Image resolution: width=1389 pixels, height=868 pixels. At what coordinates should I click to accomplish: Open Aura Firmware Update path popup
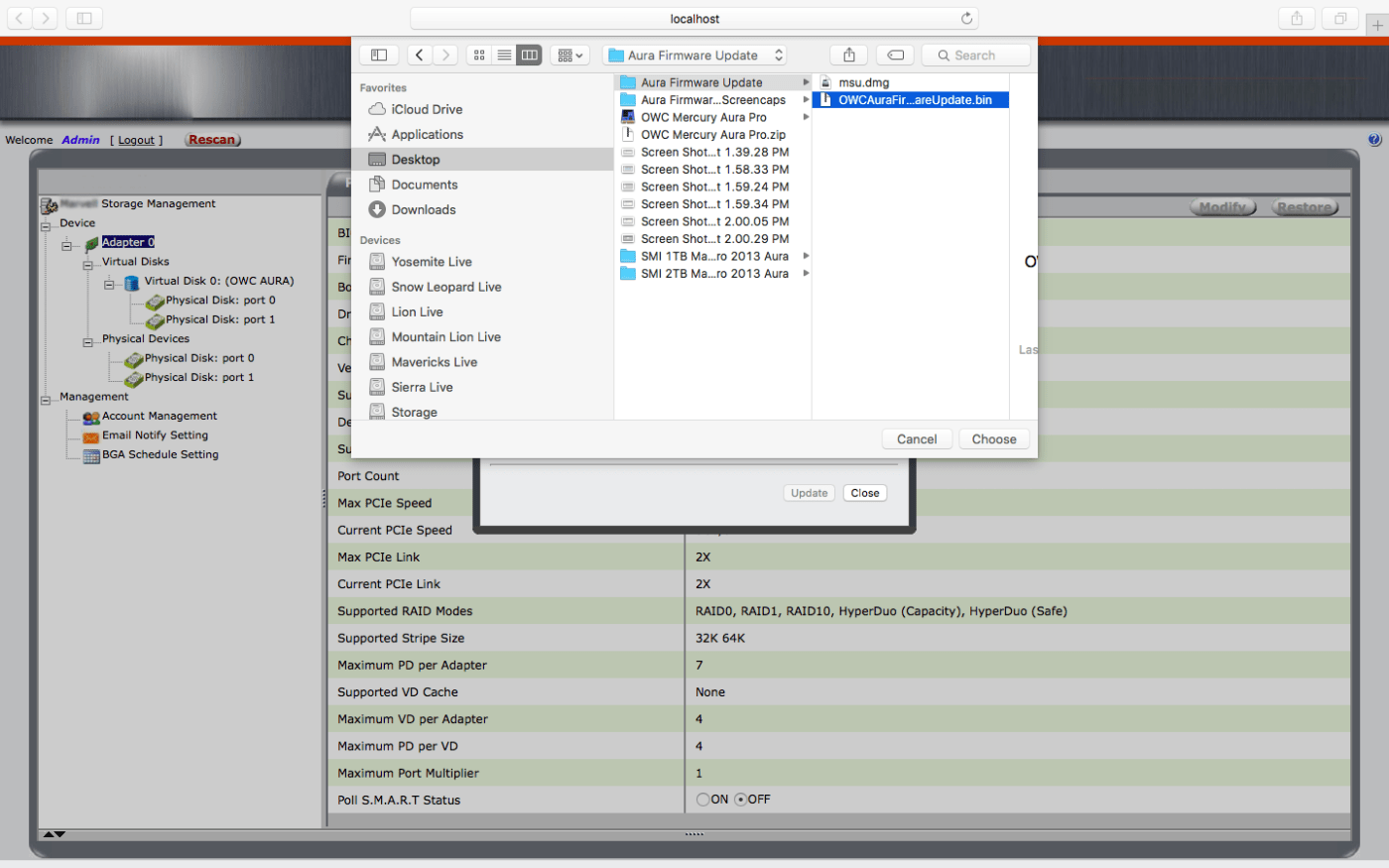(694, 56)
